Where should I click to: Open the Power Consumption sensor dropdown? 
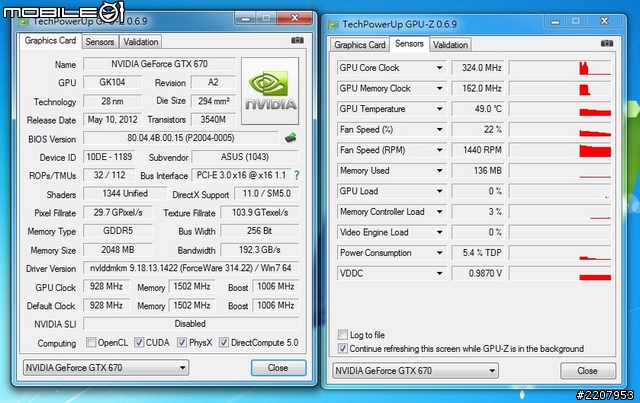(x=440, y=253)
